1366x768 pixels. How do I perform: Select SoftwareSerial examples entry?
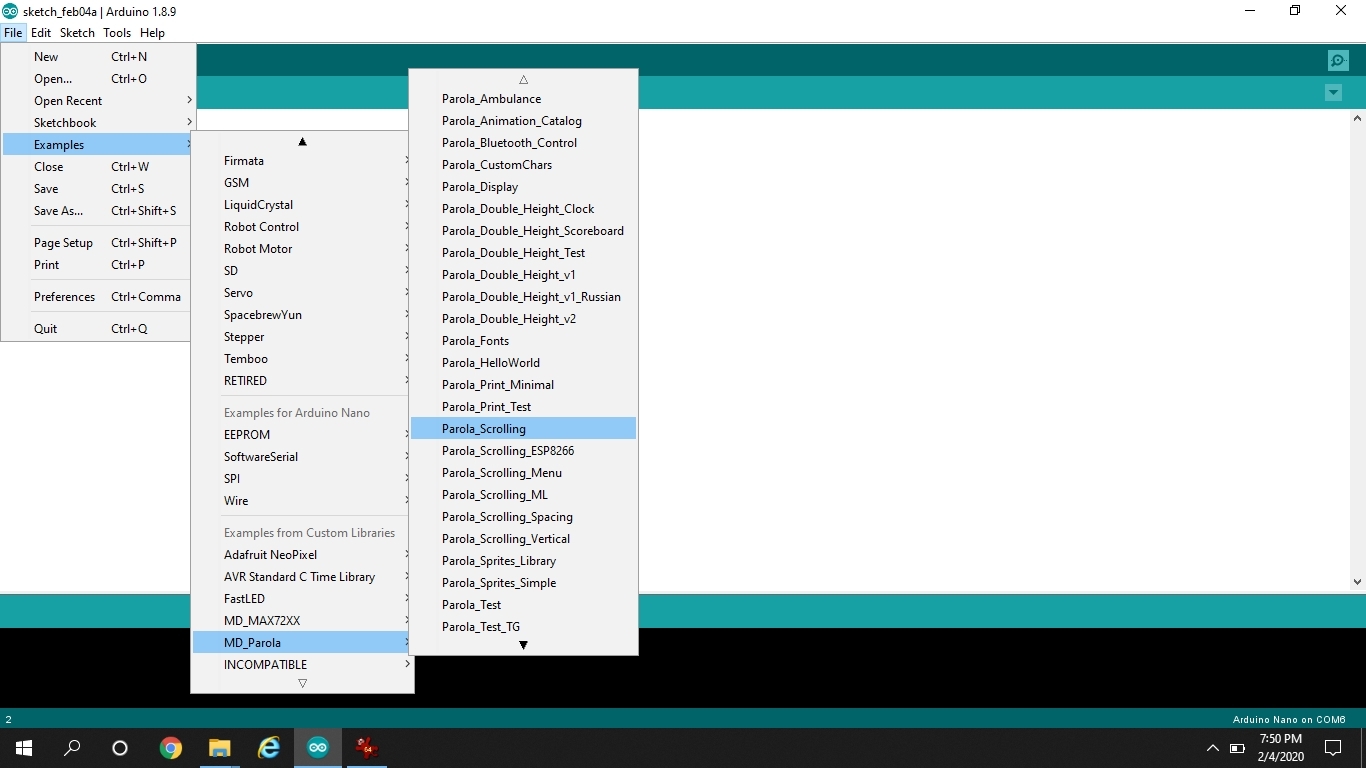pyautogui.click(x=302, y=457)
